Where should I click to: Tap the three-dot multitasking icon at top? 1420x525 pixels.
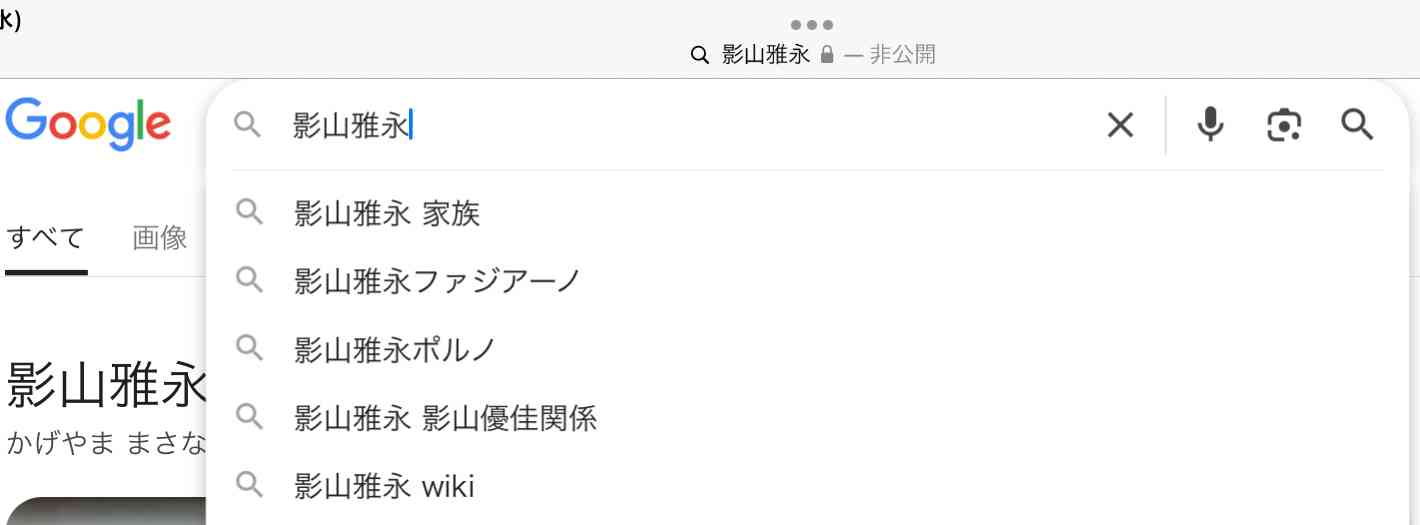tap(811, 25)
